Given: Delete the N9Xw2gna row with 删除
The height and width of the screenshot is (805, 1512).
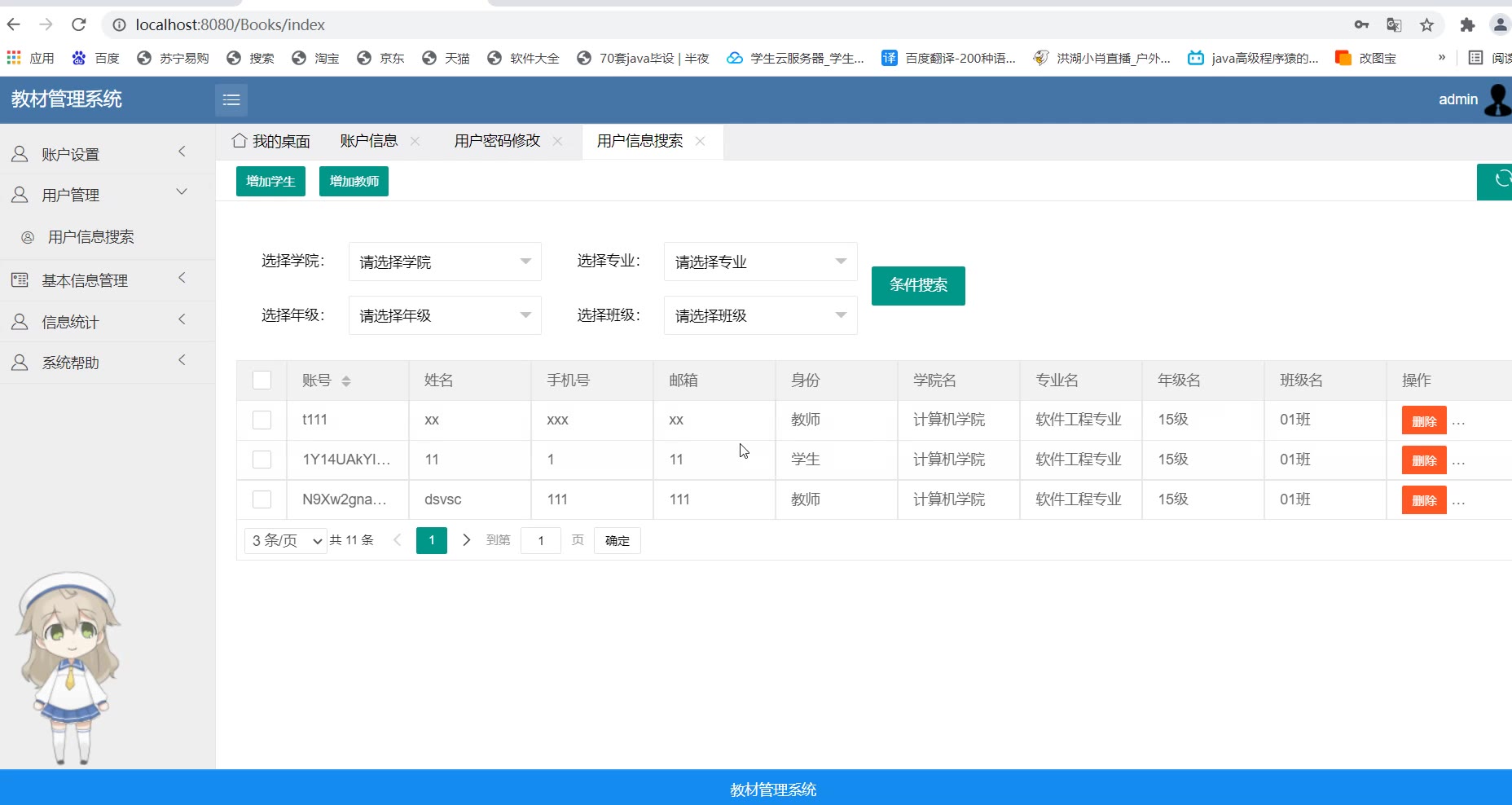Looking at the screenshot, I should (x=1424, y=499).
